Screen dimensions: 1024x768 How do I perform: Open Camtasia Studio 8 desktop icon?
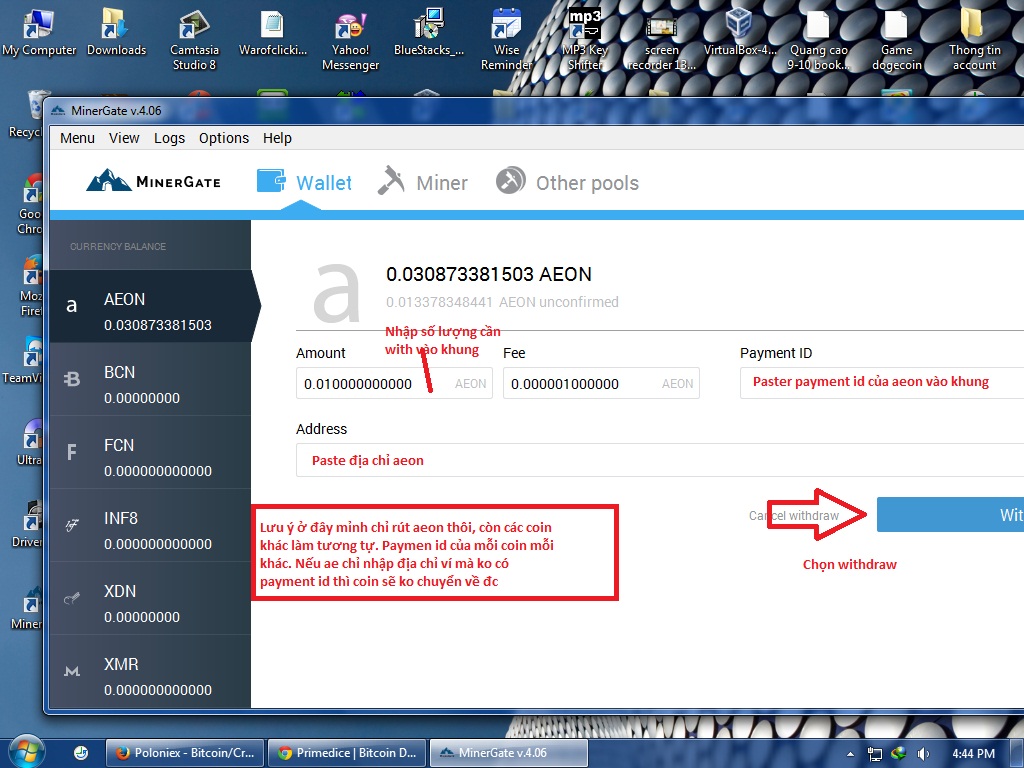click(194, 39)
